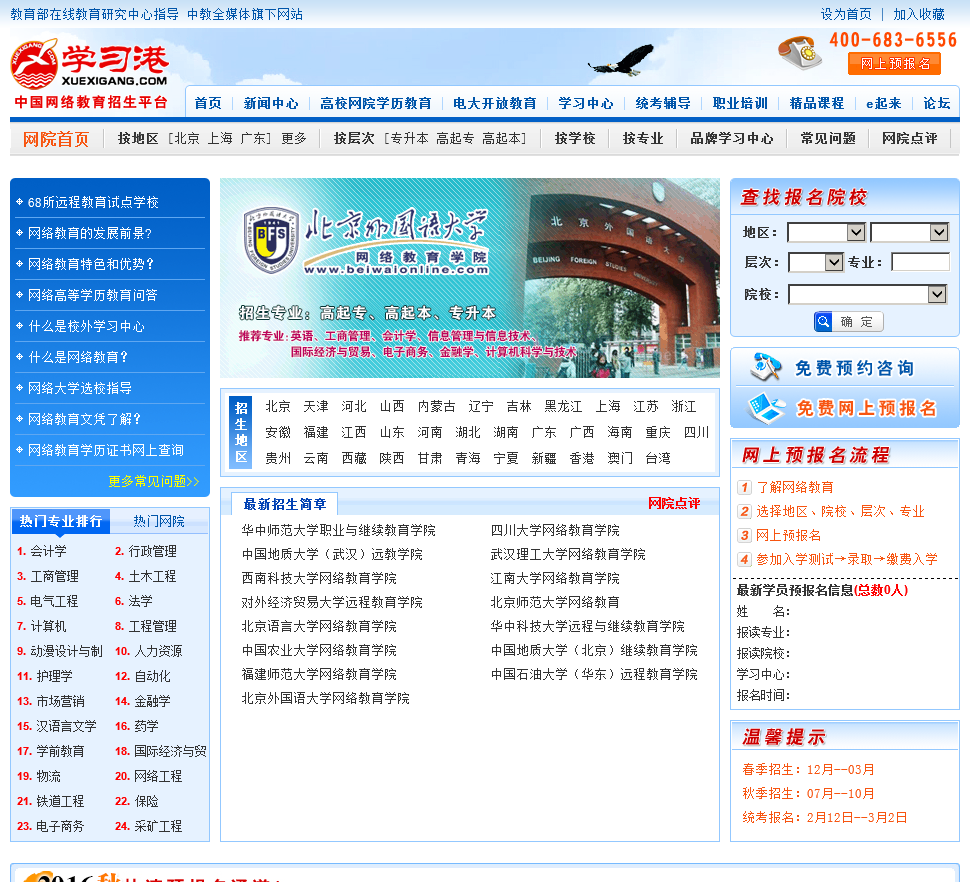This screenshot has height=882, width=970.
Task: Click 土木工程 in major ranking
Action: (152, 576)
